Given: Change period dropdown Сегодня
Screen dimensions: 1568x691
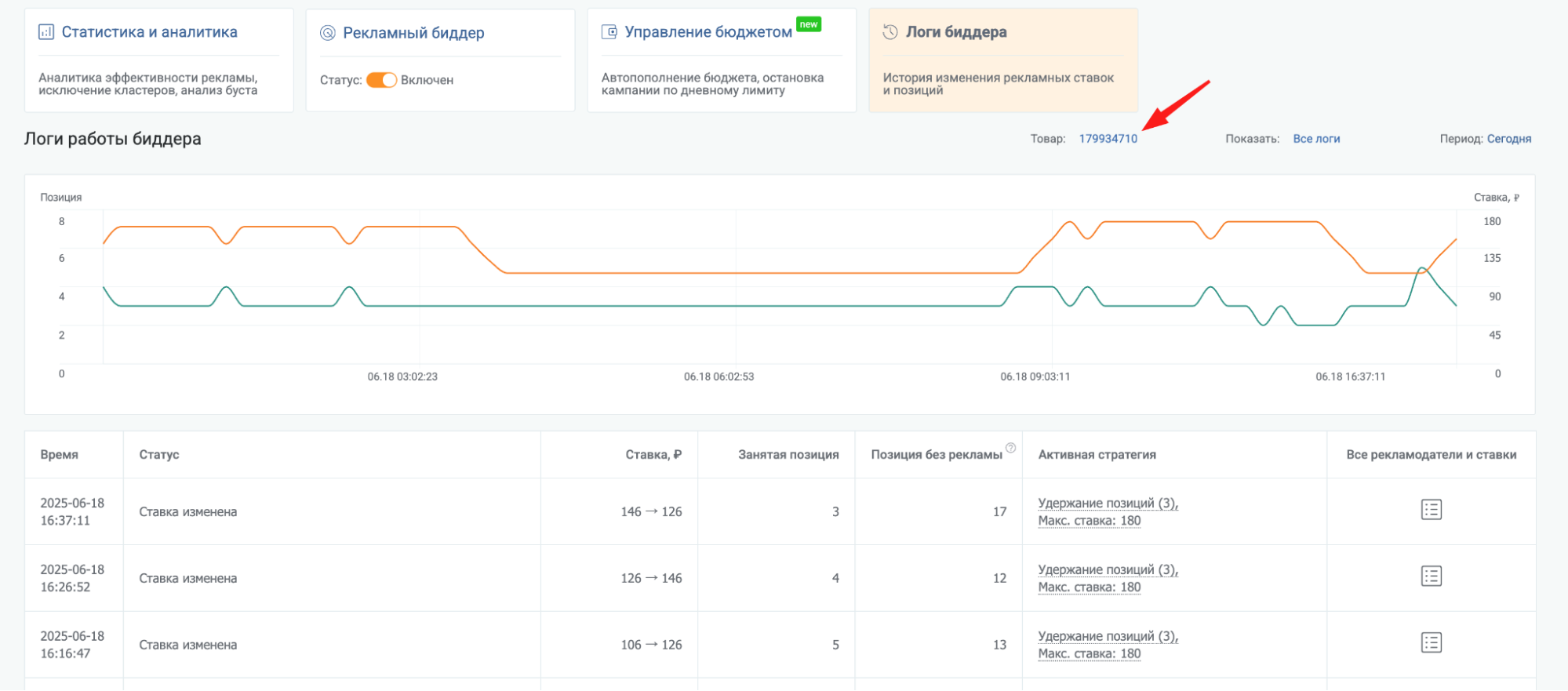Looking at the screenshot, I should [x=1509, y=139].
